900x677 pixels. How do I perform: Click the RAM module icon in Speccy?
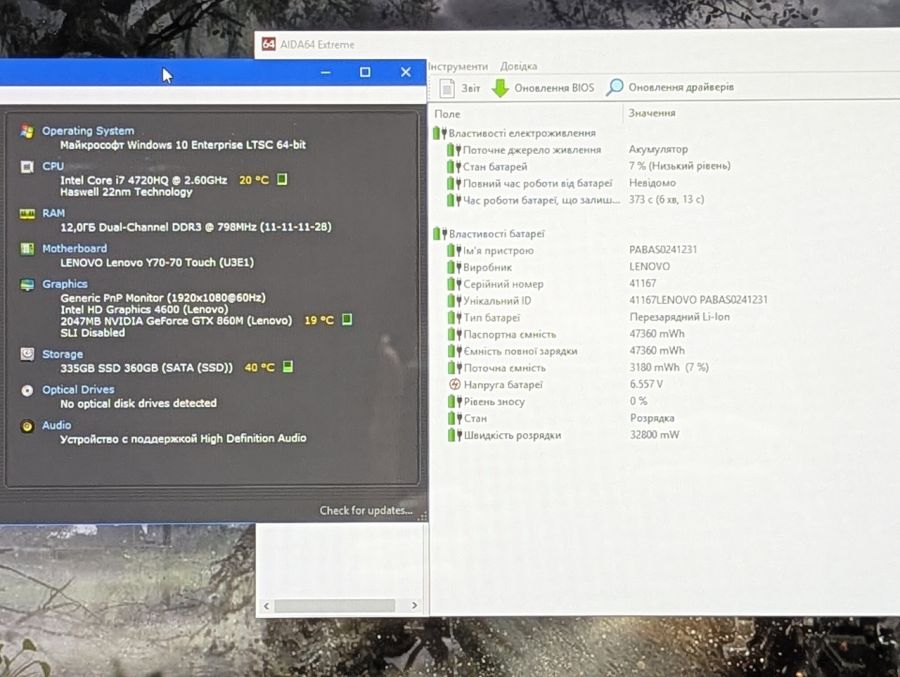[27, 214]
